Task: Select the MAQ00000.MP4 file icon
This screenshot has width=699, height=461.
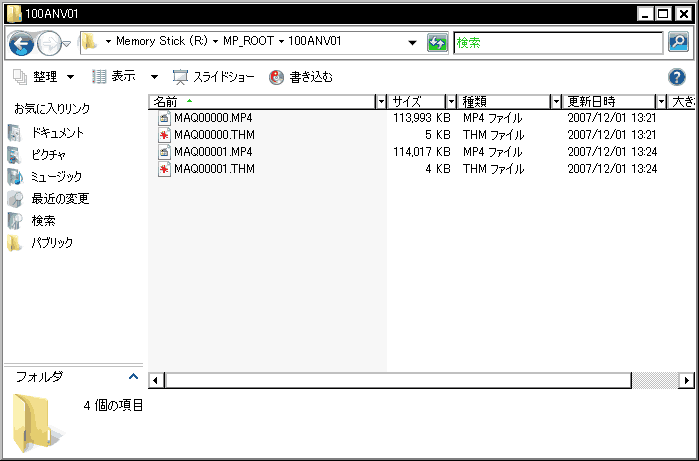Action: pyautogui.click(x=164, y=118)
